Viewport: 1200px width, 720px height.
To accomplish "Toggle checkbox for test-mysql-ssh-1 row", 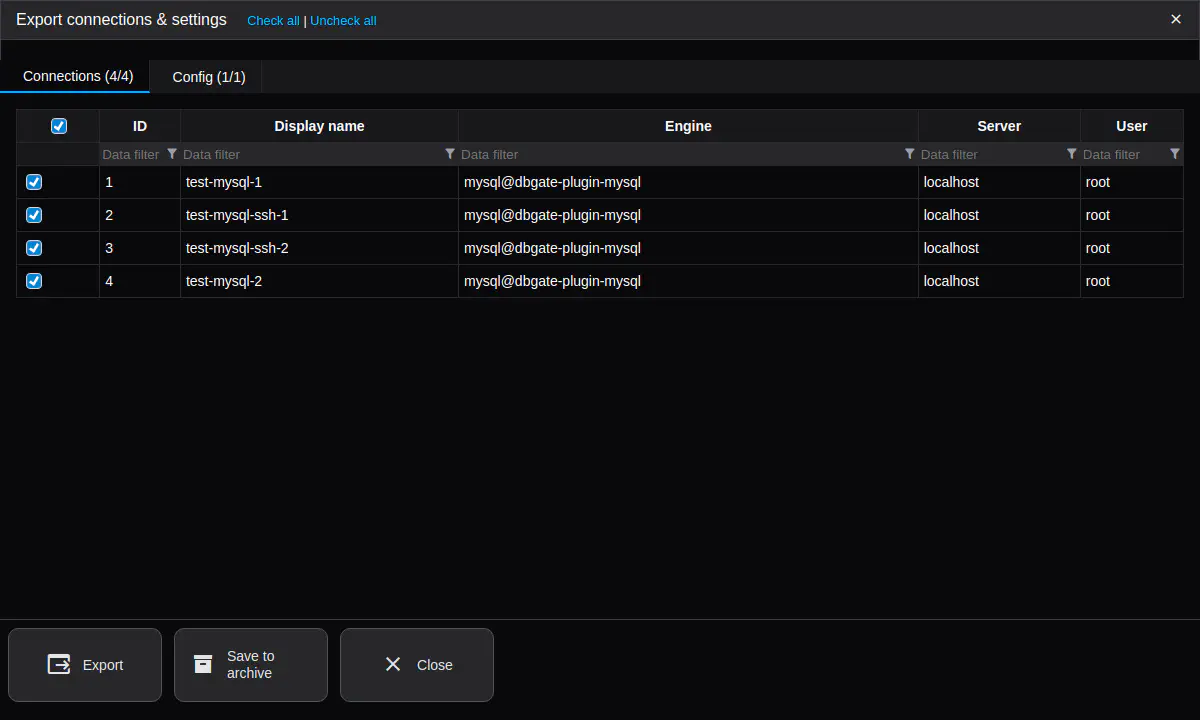I will click(34, 215).
